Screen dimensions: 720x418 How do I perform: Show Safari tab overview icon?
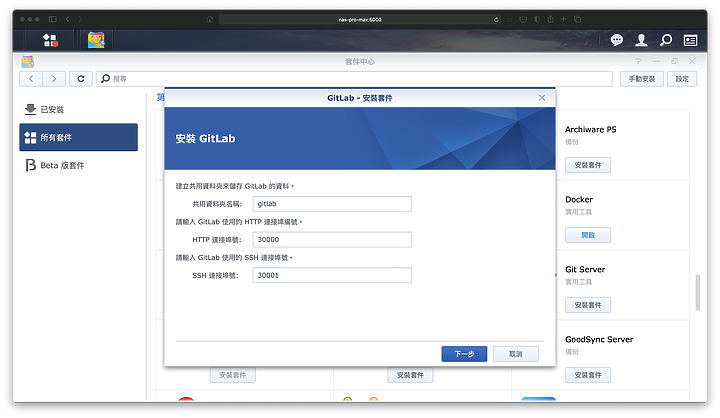point(578,19)
